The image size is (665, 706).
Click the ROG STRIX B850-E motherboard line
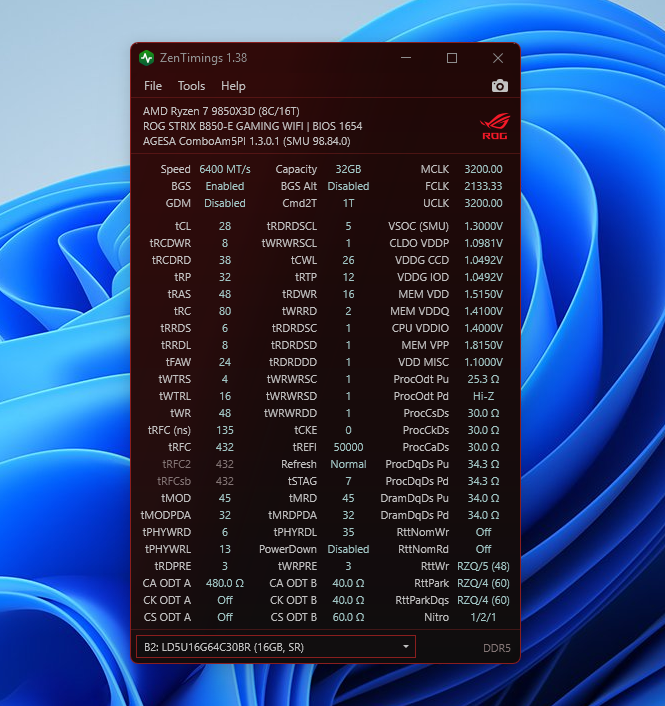(253, 126)
